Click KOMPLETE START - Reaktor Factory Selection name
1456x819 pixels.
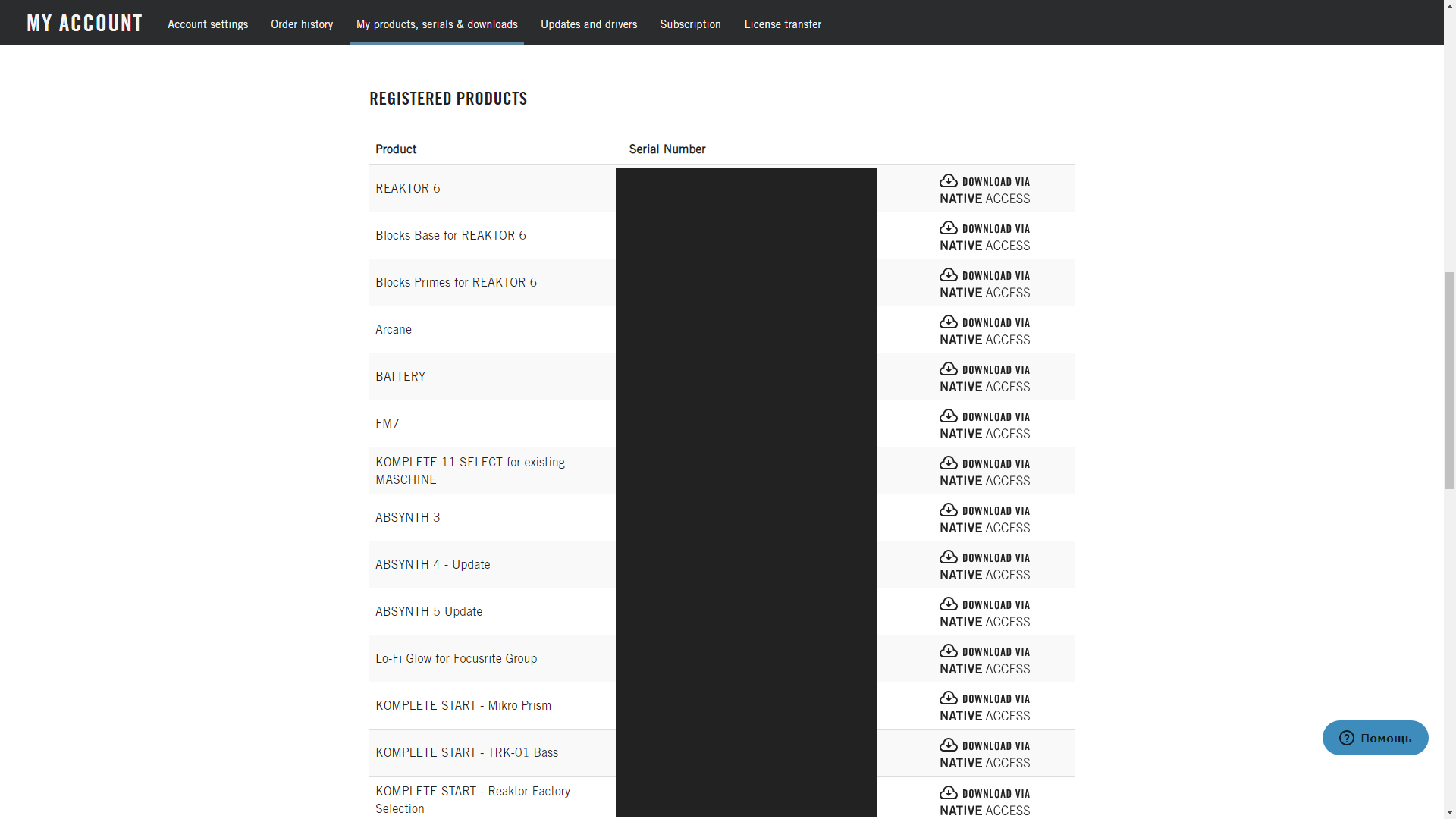pos(473,799)
